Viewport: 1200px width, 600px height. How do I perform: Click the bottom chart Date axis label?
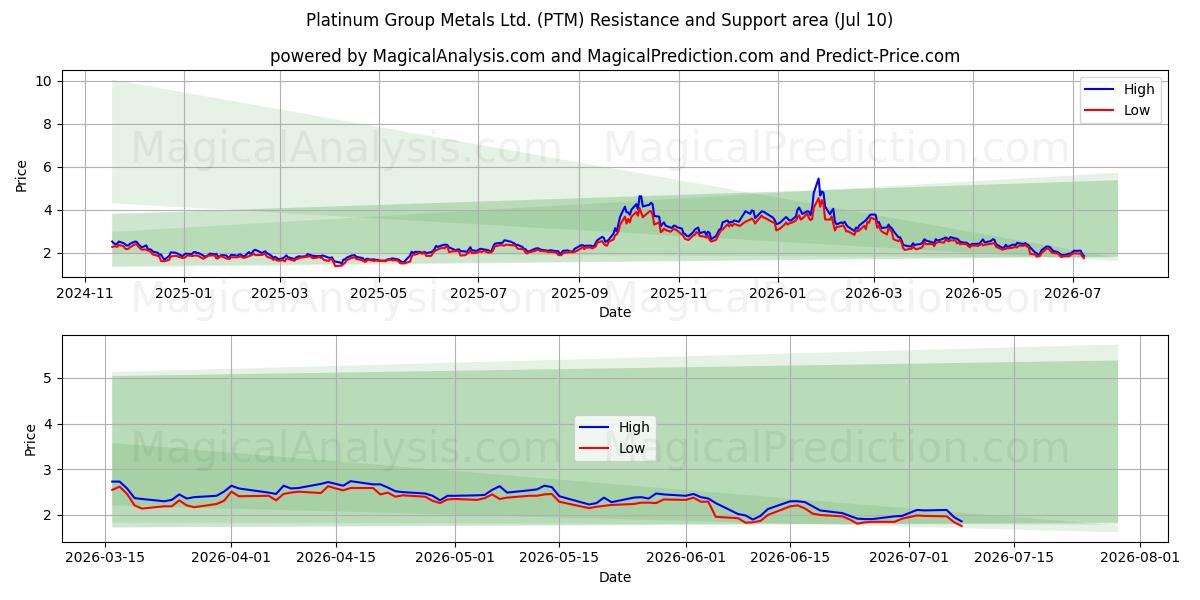point(615,577)
